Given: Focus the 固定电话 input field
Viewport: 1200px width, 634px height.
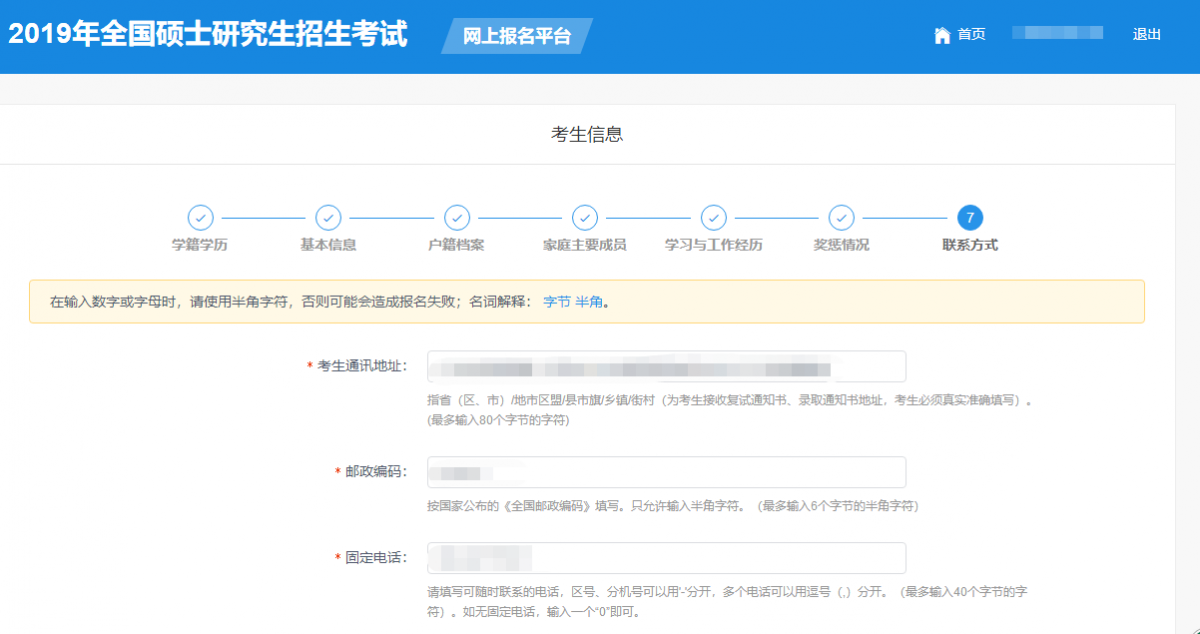Looking at the screenshot, I should pos(667,558).
